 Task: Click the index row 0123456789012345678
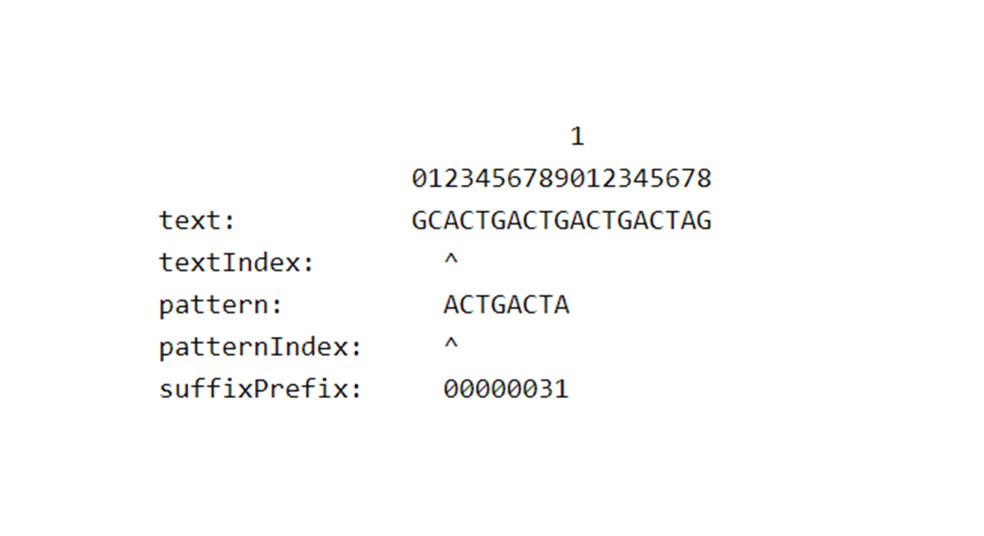coord(561,179)
